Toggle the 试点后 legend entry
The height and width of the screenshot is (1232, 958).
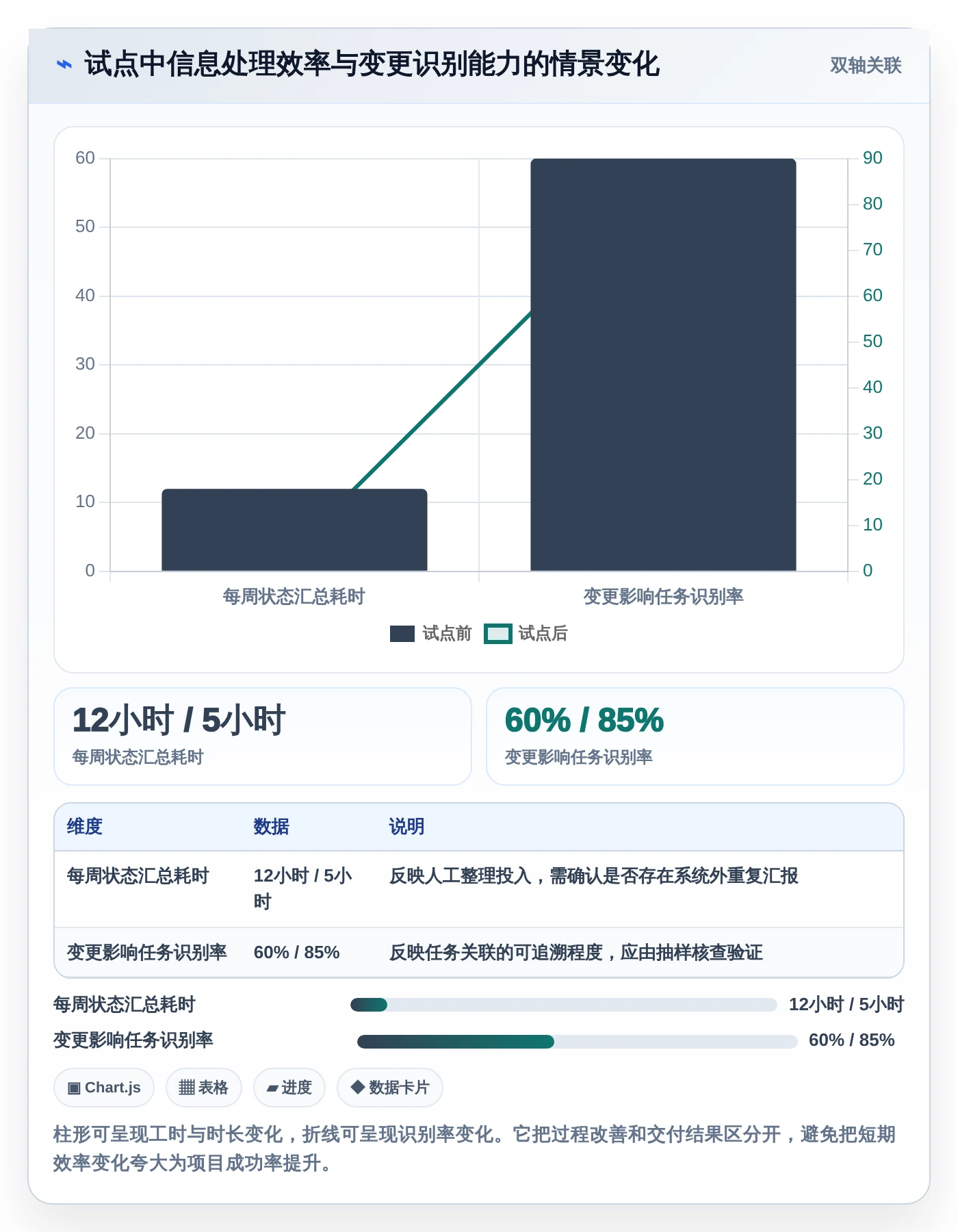[526, 634]
